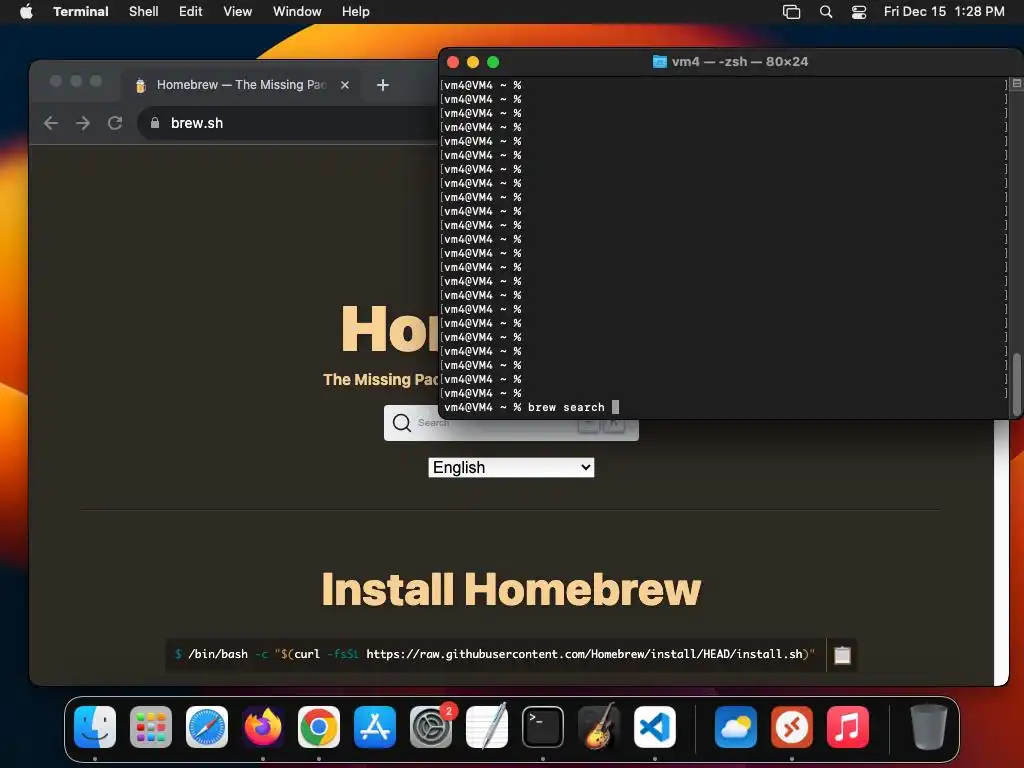
Task: Close the Homebrew browser tab
Action: click(x=345, y=85)
